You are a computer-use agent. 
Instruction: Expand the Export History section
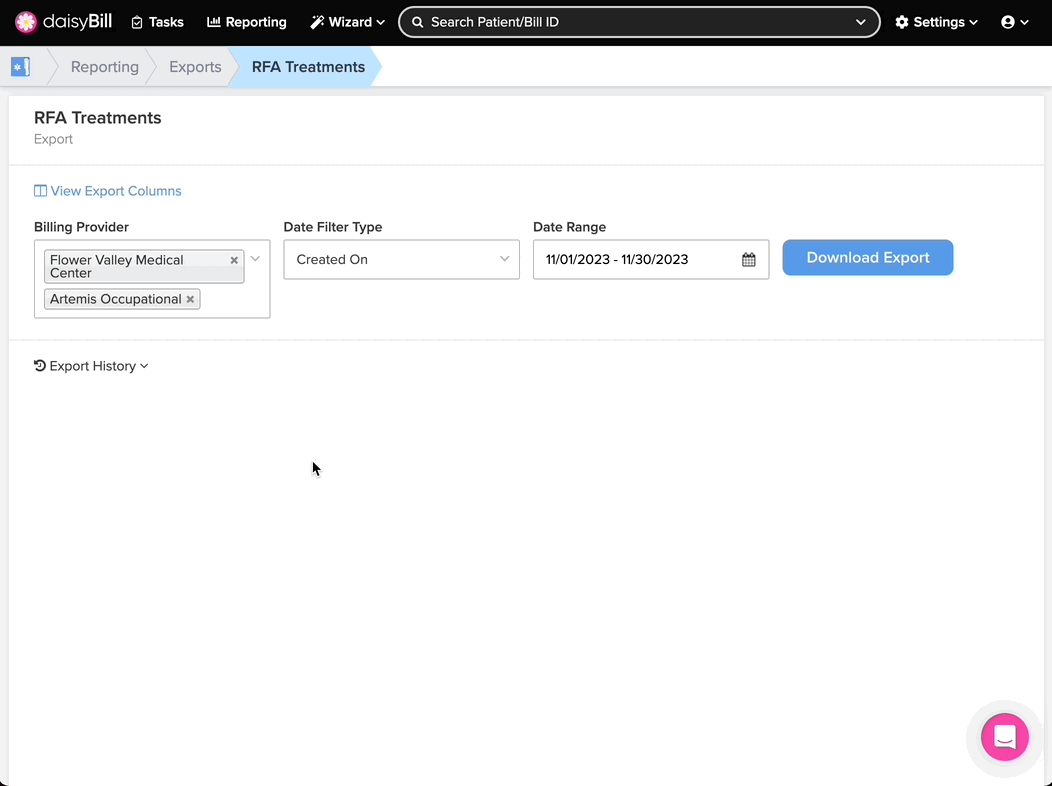pos(91,366)
